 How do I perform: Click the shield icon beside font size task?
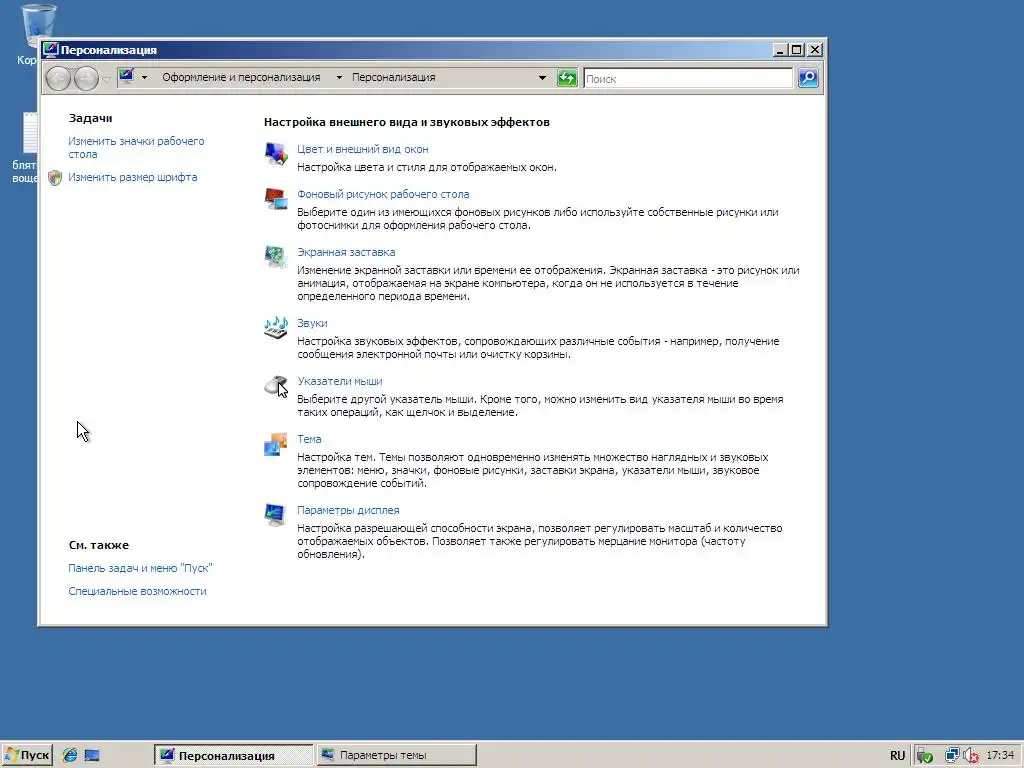[55, 178]
